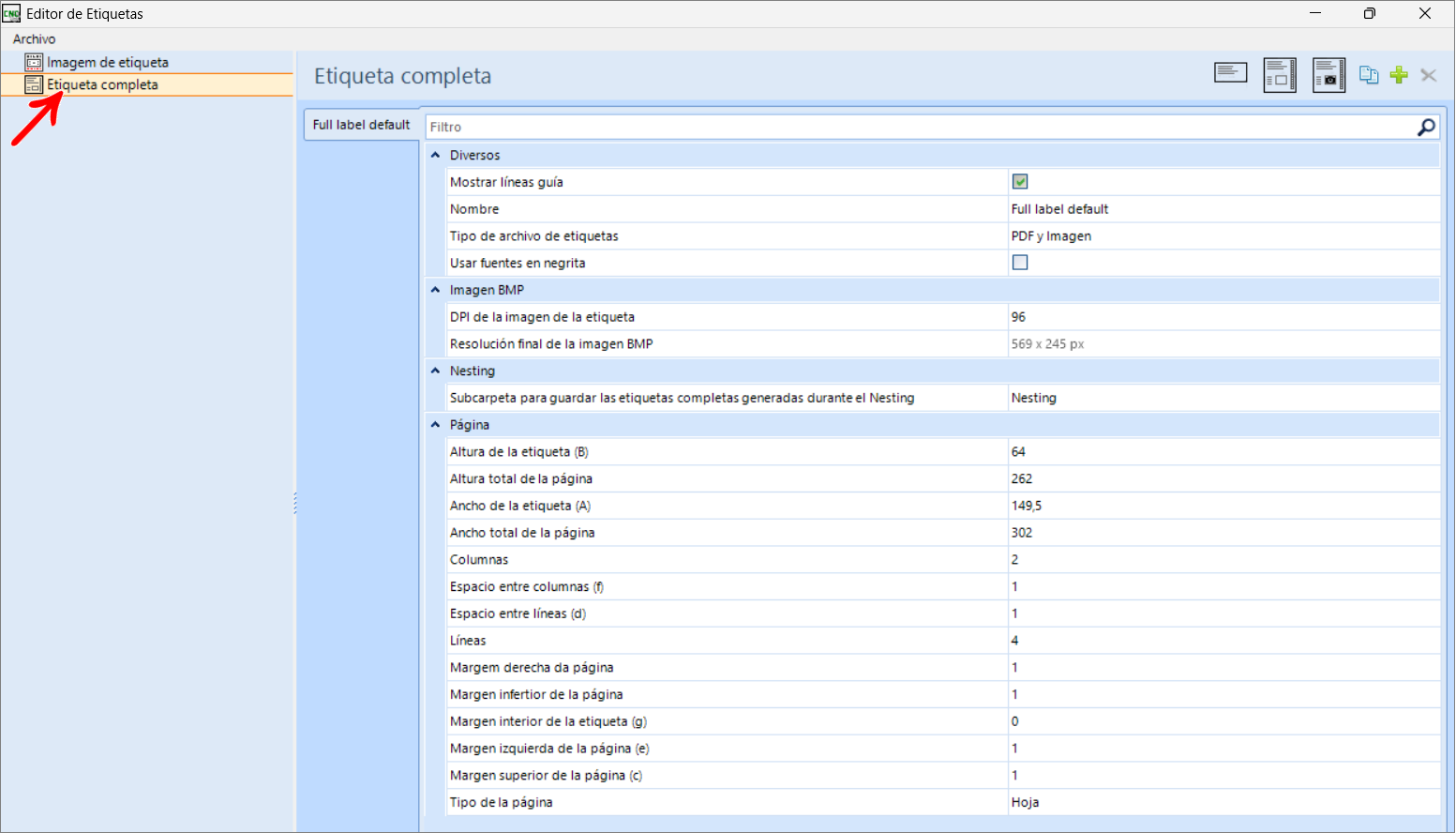The height and width of the screenshot is (833, 1456).
Task: Edit Margen superior de la página value
Action: 1223,776
